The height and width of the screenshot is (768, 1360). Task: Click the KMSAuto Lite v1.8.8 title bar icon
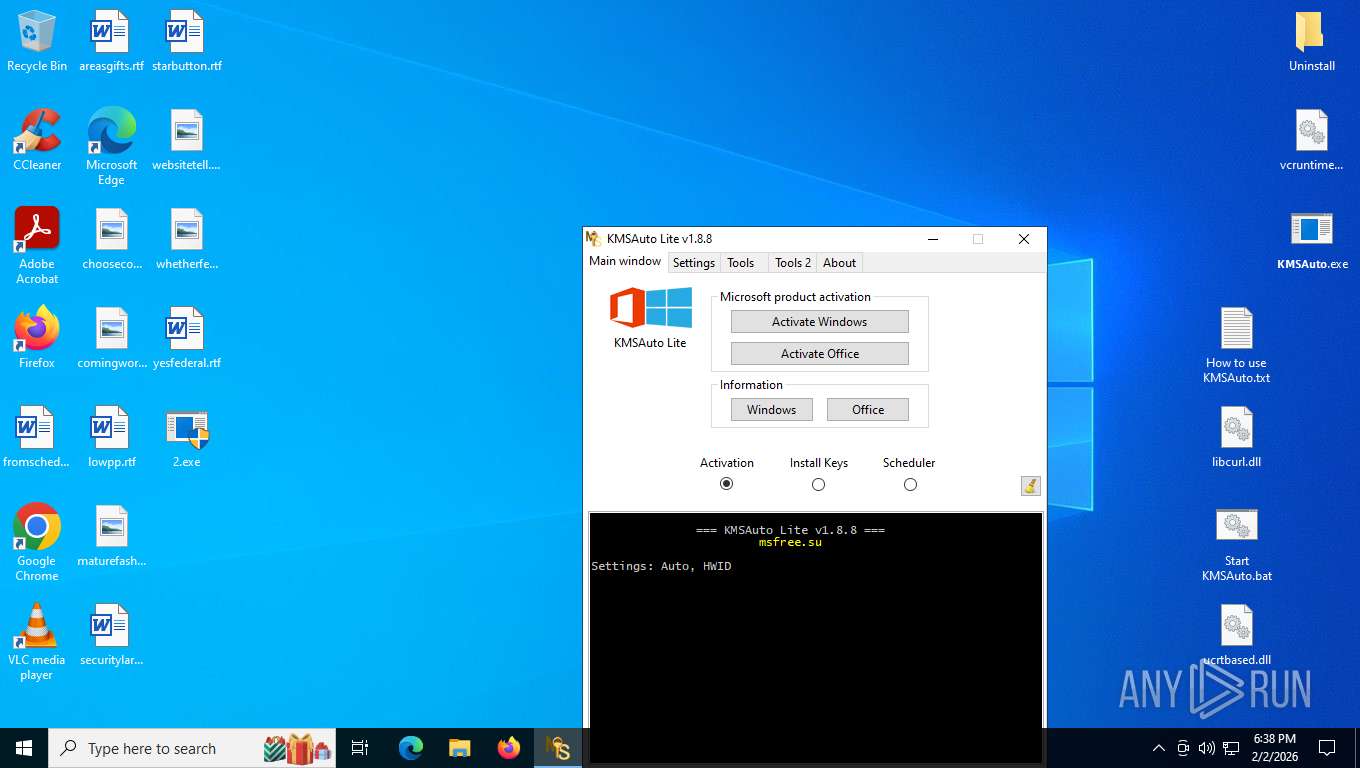coord(593,239)
